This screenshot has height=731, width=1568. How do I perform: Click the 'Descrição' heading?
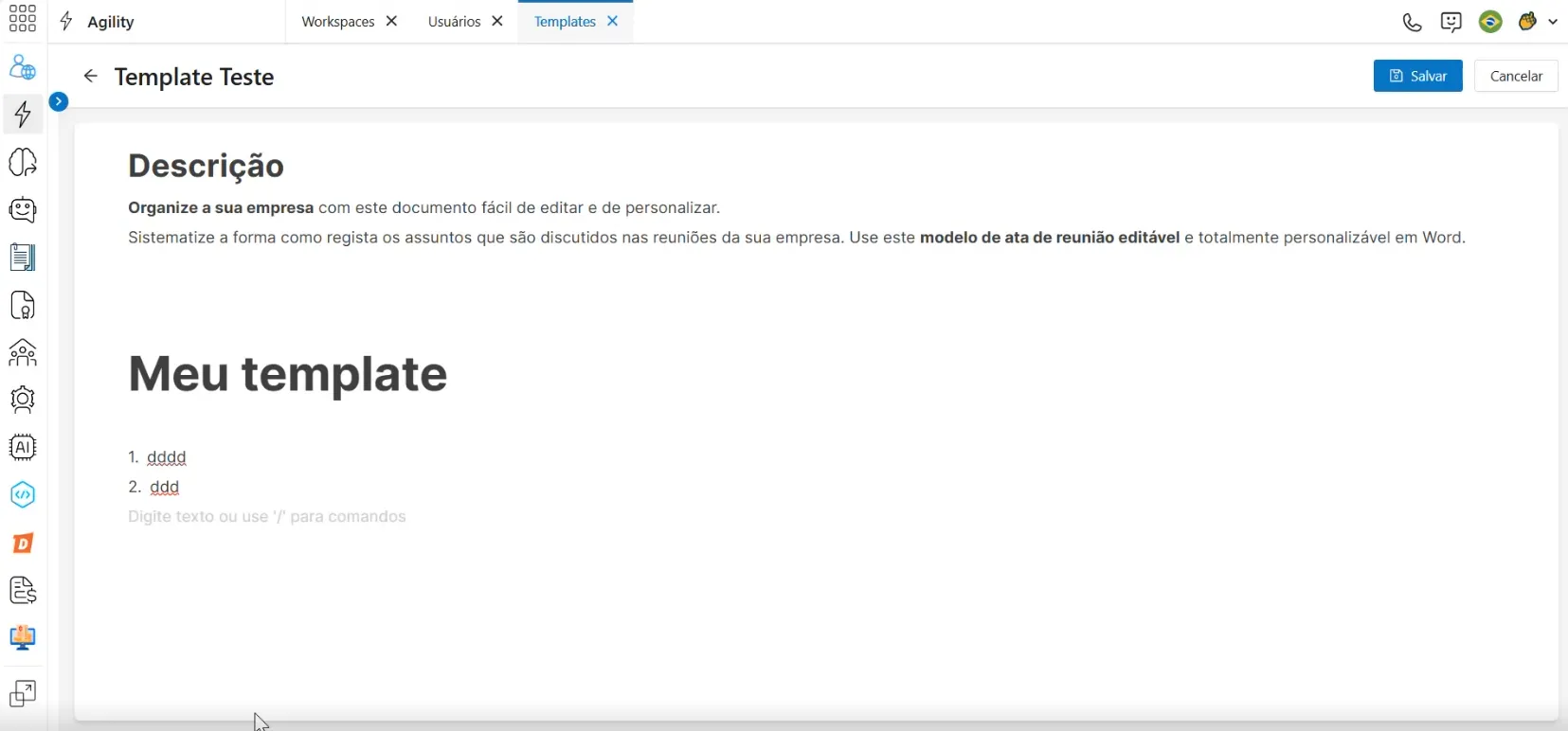[207, 166]
